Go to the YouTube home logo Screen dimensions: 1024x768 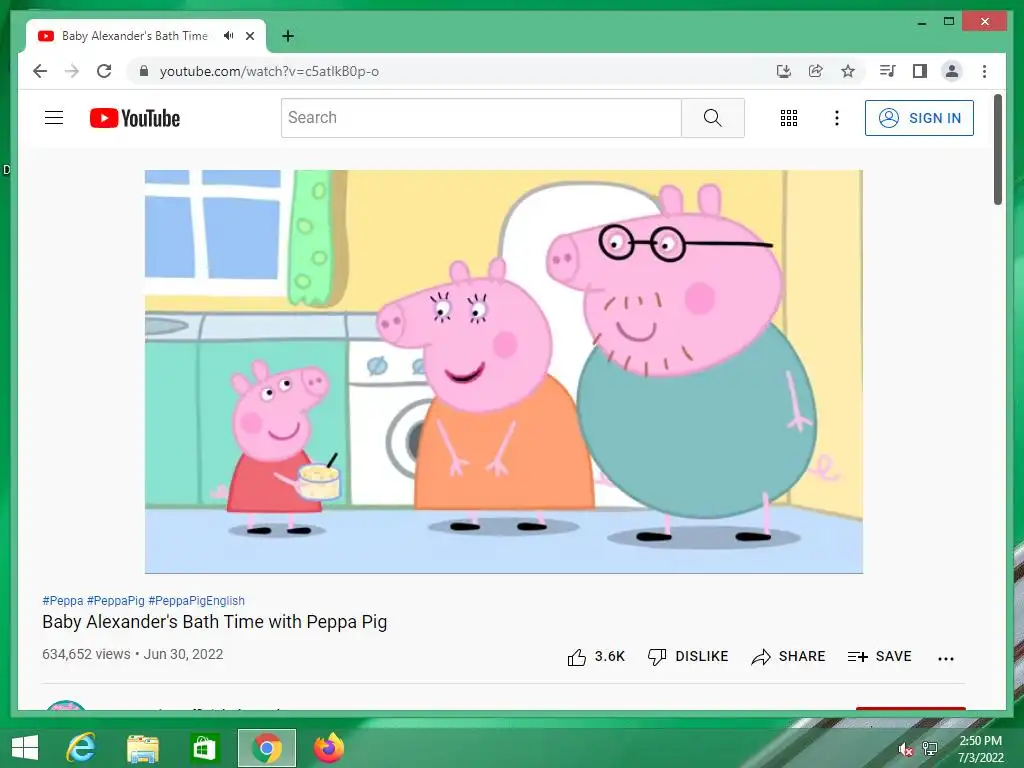point(135,118)
